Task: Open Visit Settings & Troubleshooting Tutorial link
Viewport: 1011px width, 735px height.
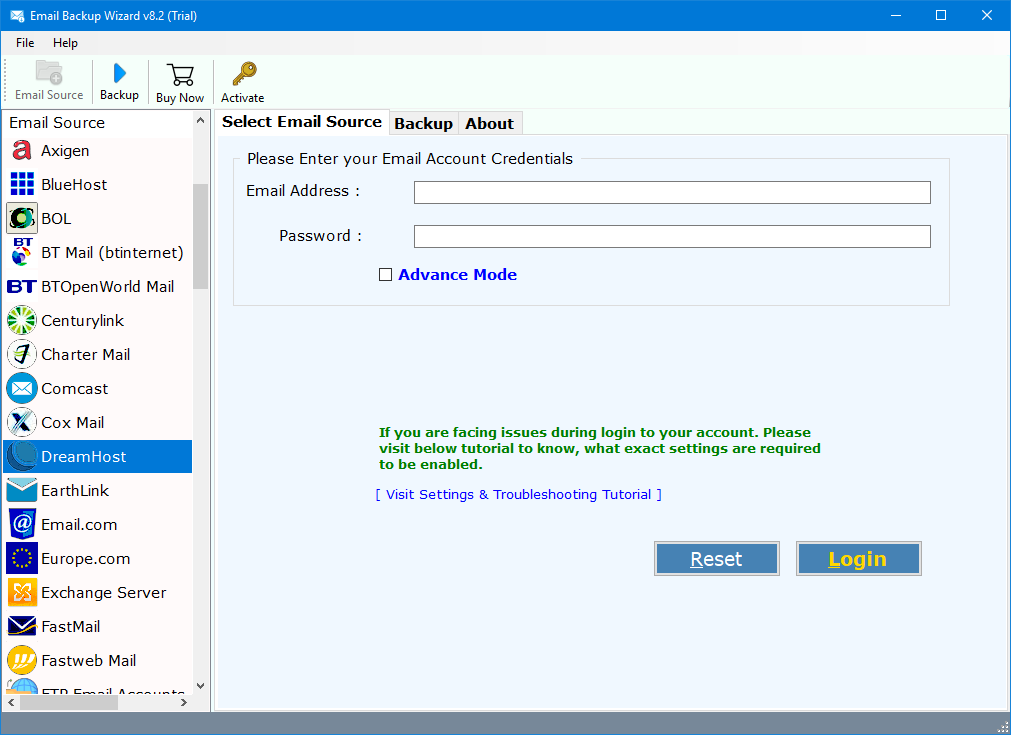Action: click(518, 495)
